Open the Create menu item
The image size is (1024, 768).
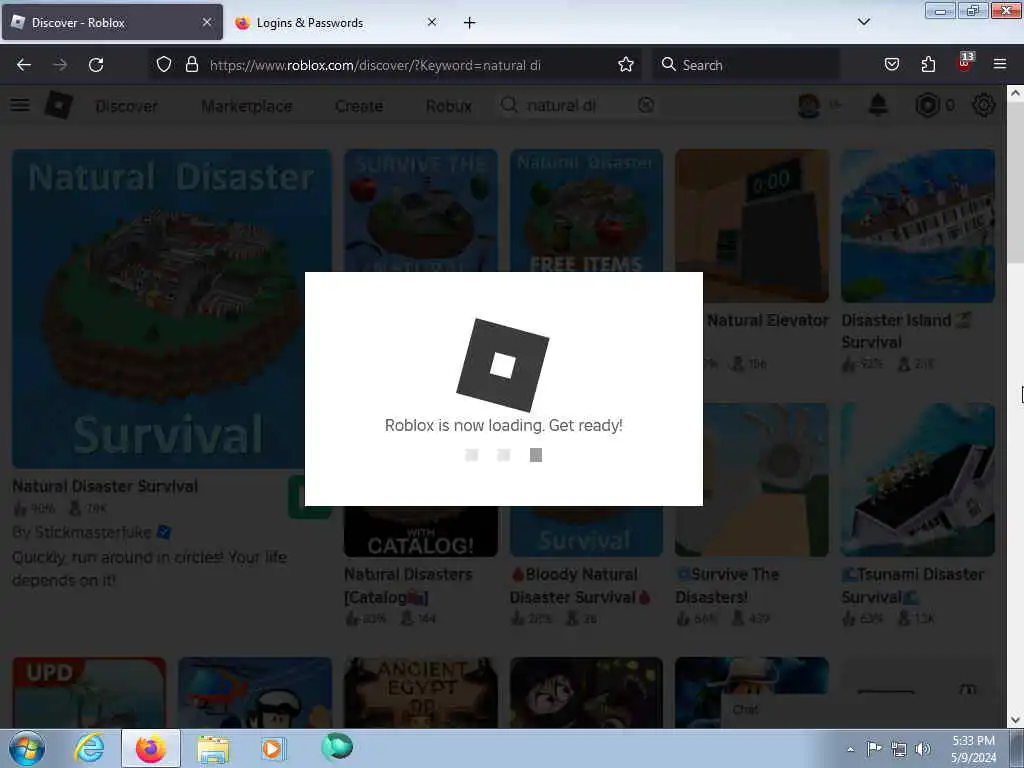[x=359, y=106]
